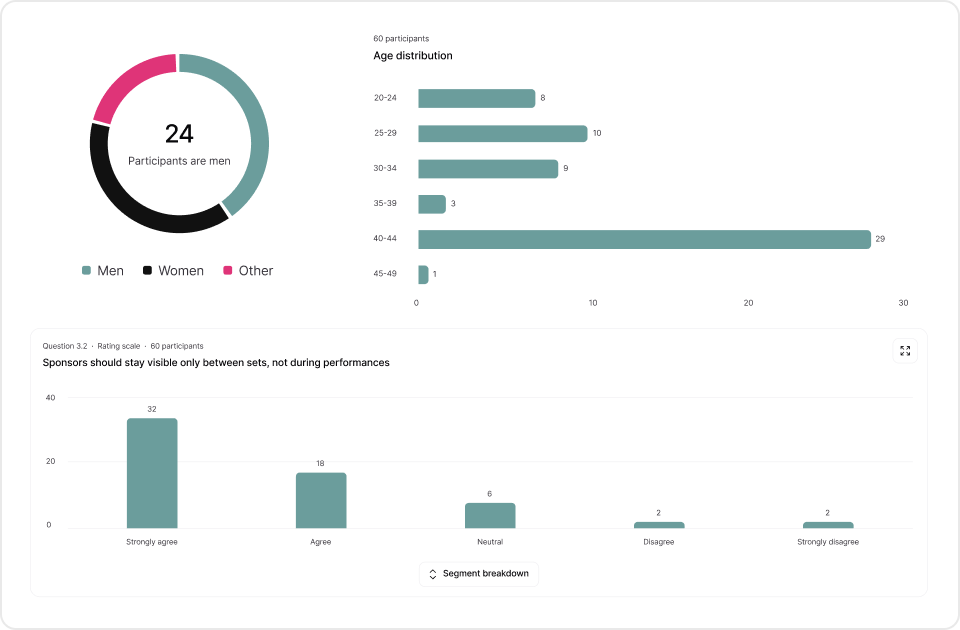This screenshot has width=960, height=630.
Task: Click the Men legend color swatch
Action: (86, 271)
